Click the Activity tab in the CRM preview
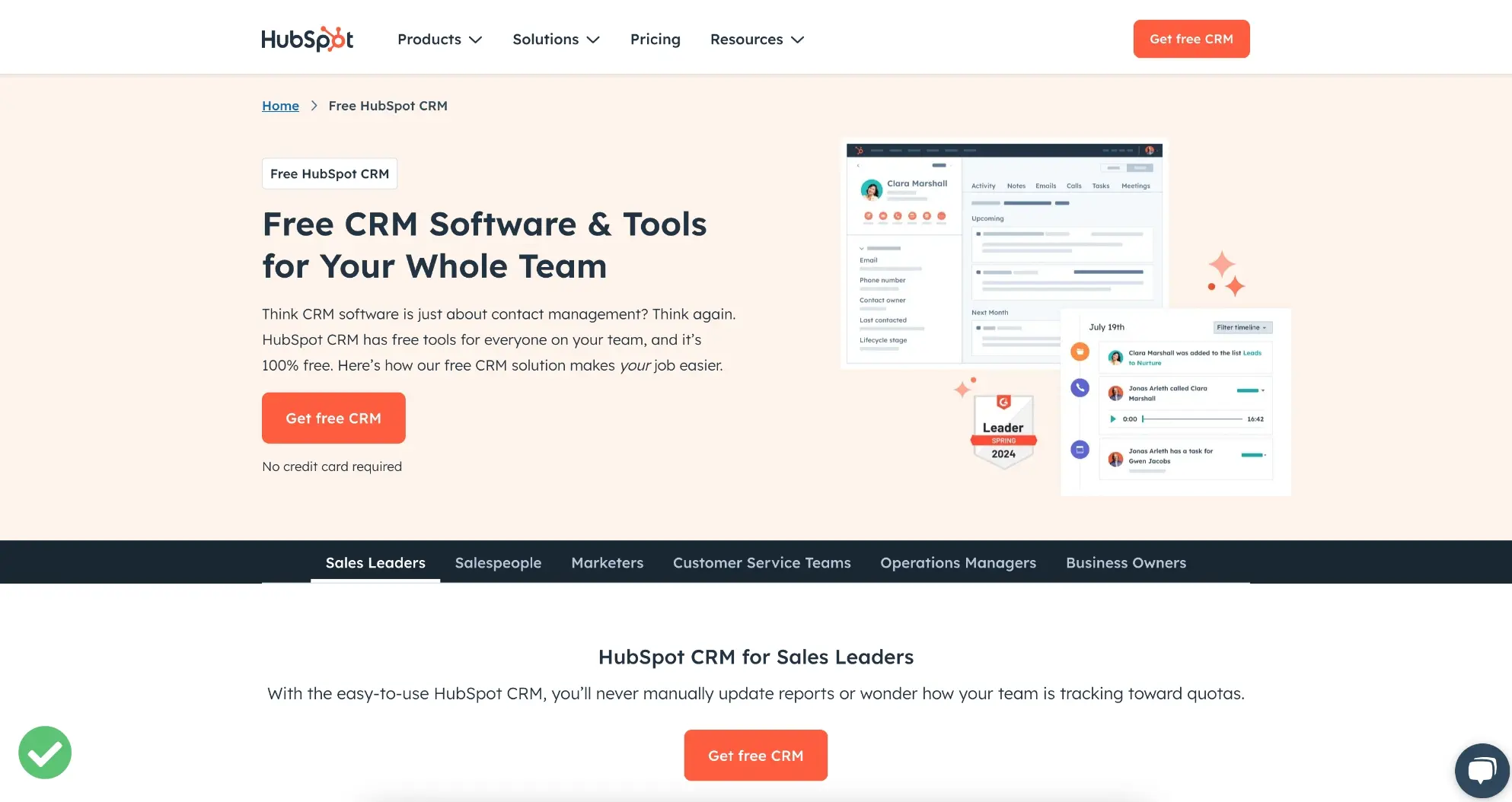Screen dimensions: 1512x802 click(x=983, y=186)
